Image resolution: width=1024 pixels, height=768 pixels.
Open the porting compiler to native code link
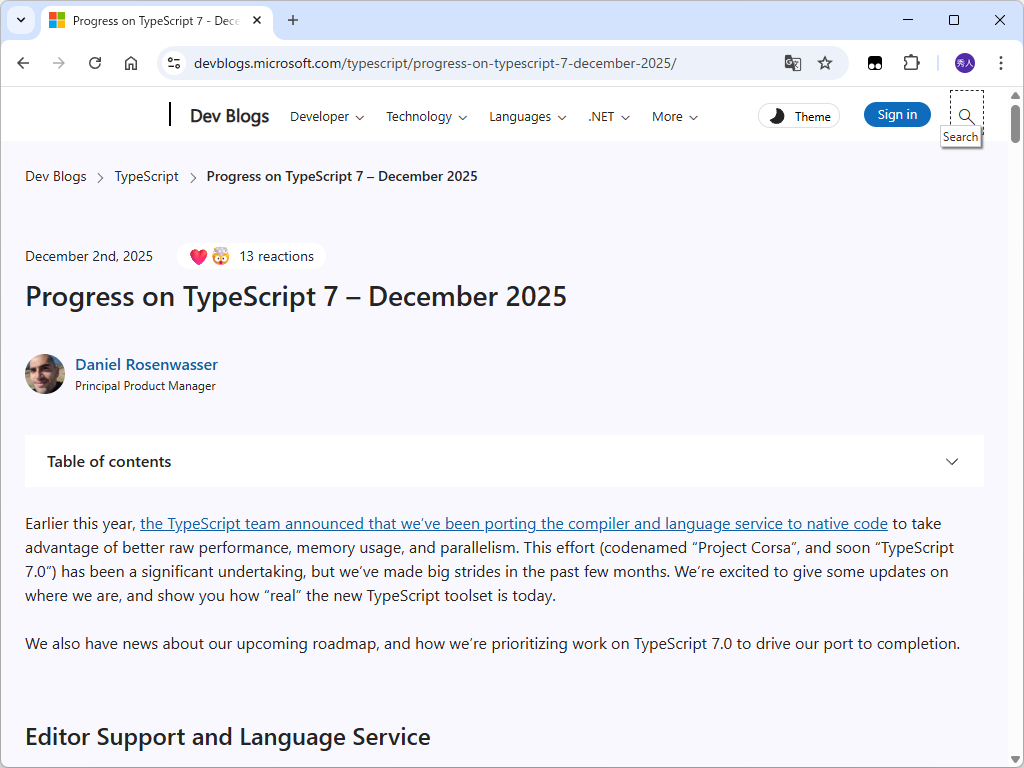click(514, 524)
